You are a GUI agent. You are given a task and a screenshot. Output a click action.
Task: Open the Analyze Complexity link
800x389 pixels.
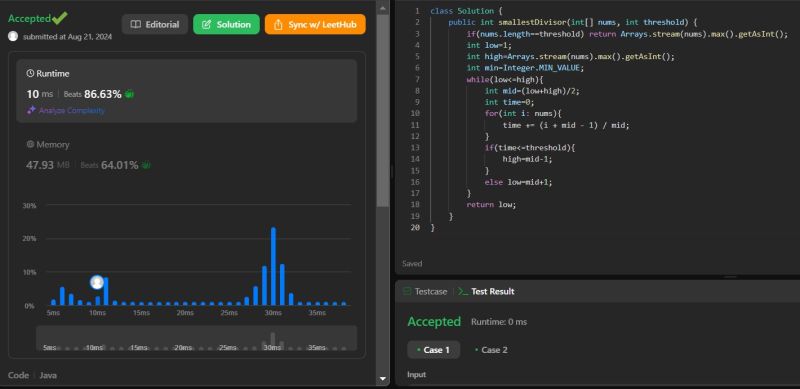tap(72, 110)
